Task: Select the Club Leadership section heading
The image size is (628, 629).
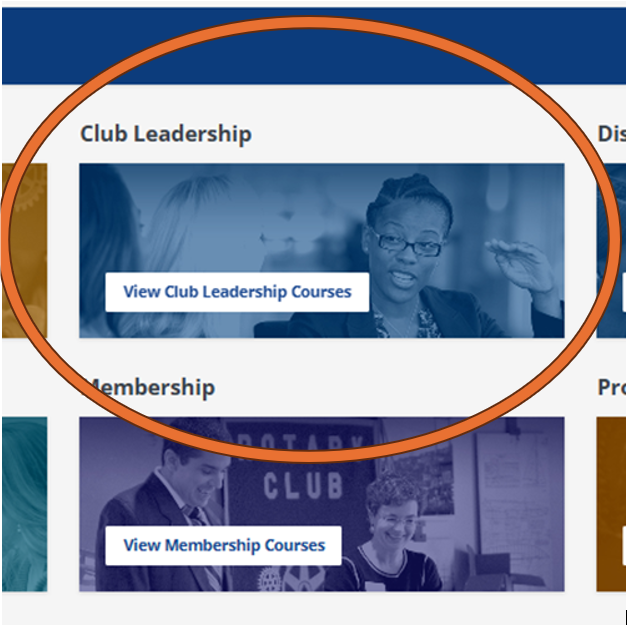Action: click(166, 134)
